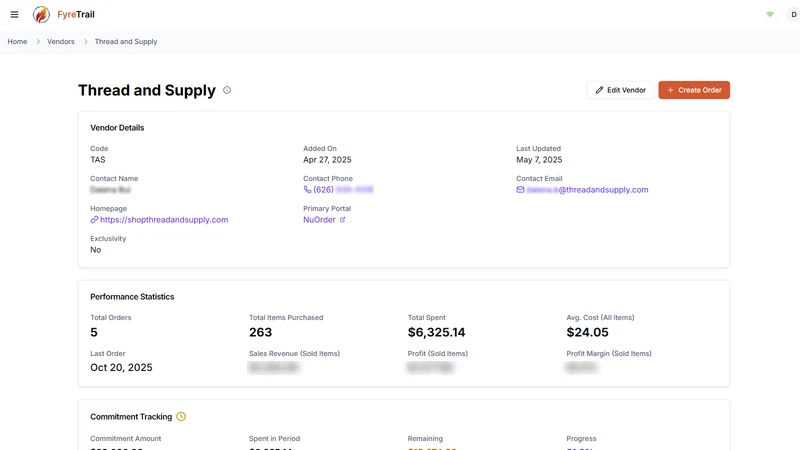Click the Added On date Apr 27, 2025
Viewport: 800px width, 450px height.
(x=327, y=160)
